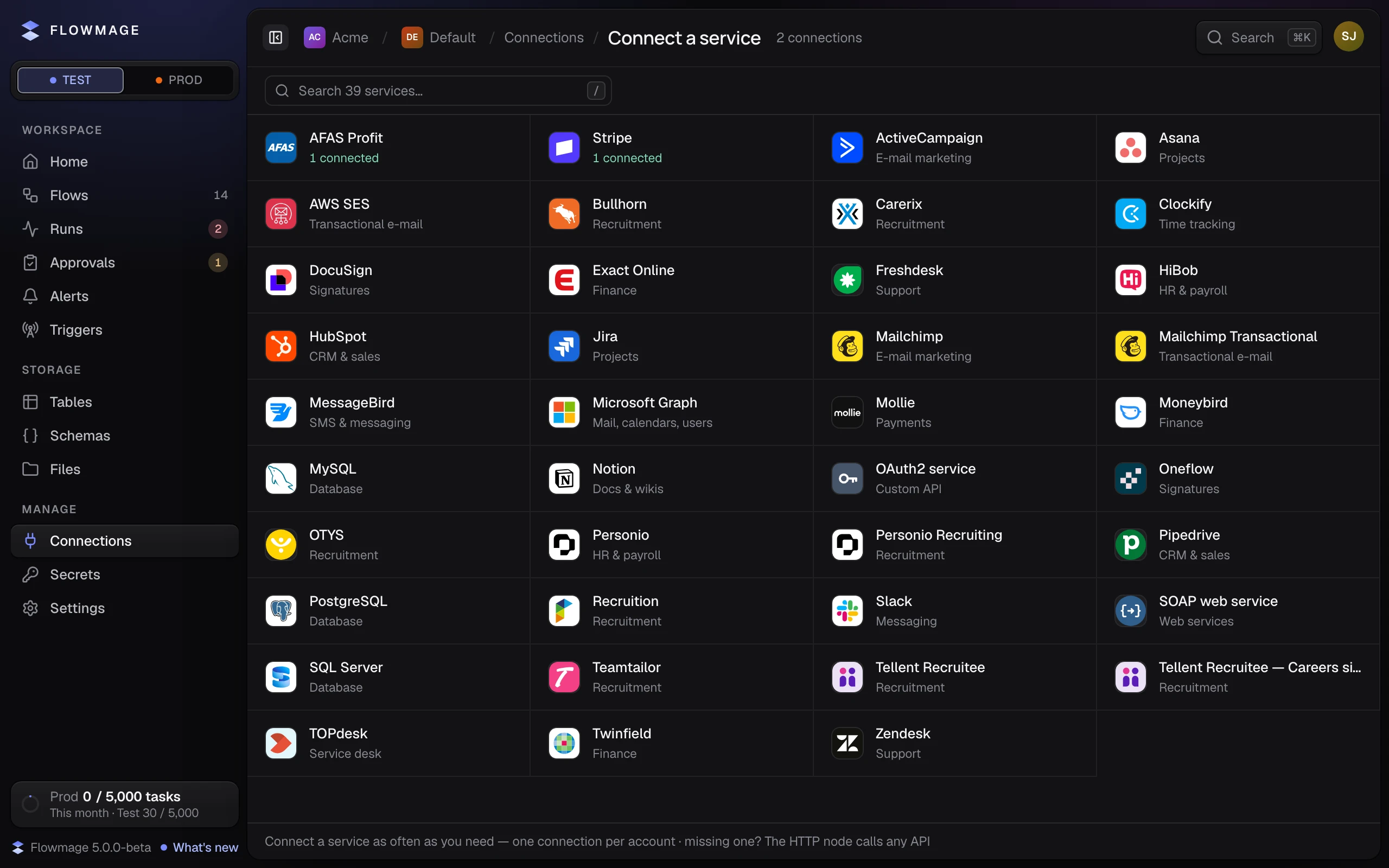Screen dimensions: 1389x868
Task: Open Settings in the sidebar
Action: [125, 608]
